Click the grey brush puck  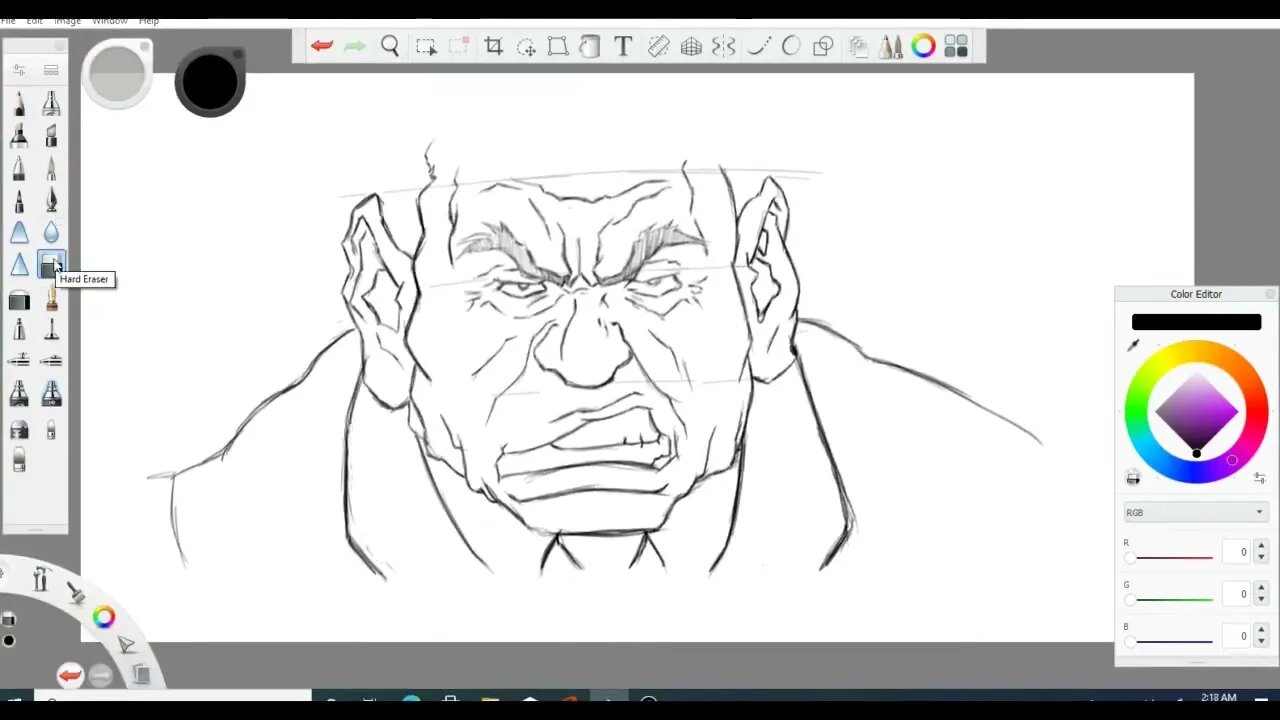pos(117,74)
